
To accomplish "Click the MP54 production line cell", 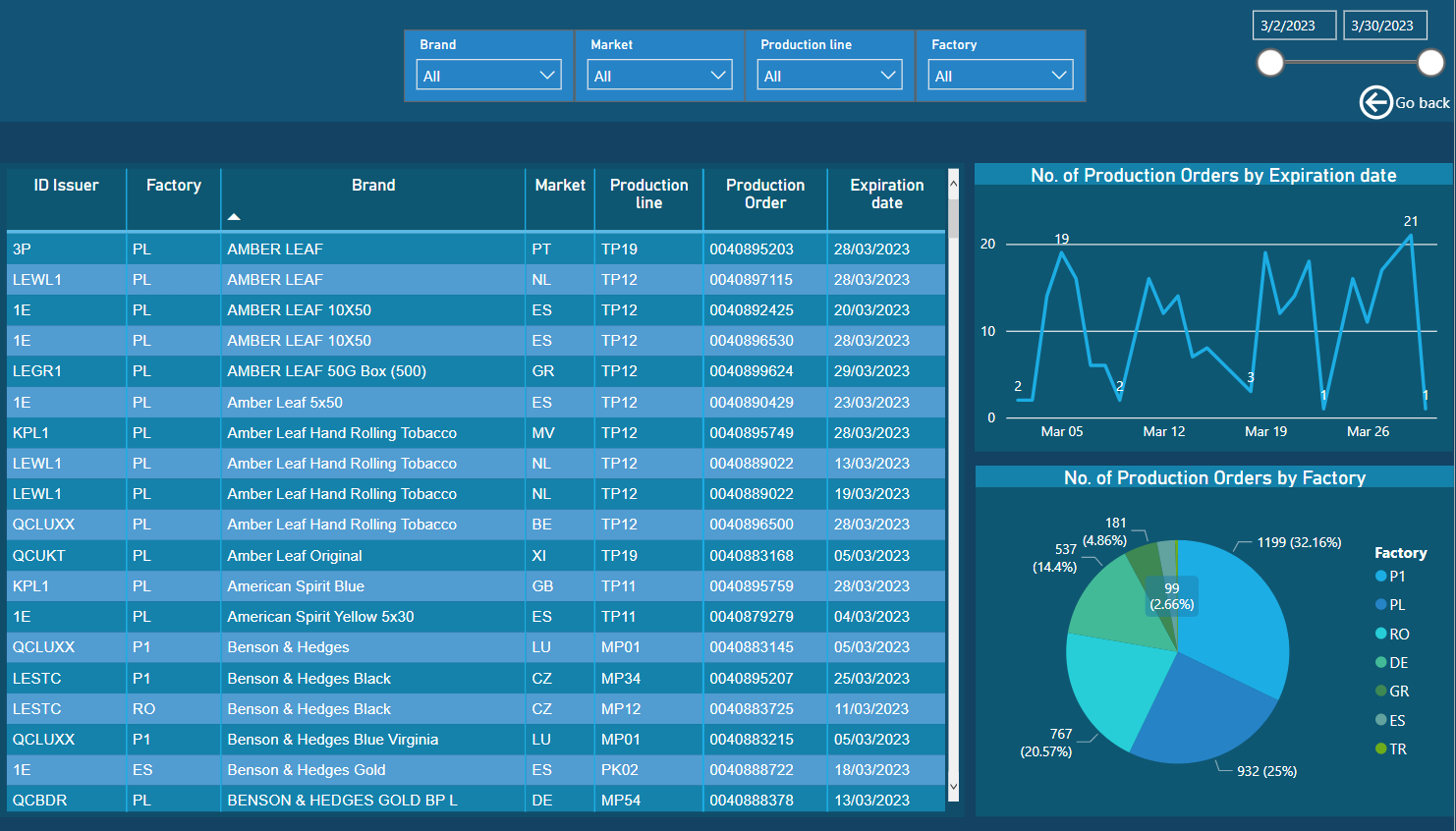I will click(x=649, y=801).
